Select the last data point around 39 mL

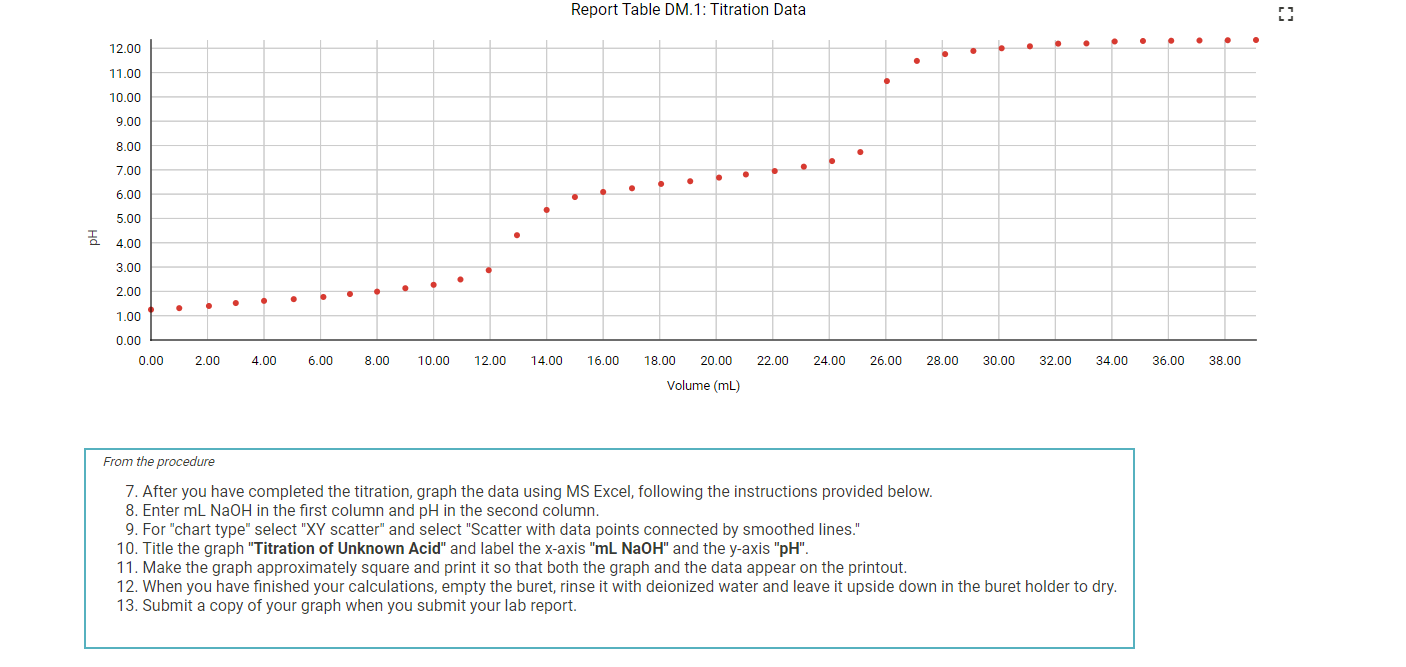1258,40
